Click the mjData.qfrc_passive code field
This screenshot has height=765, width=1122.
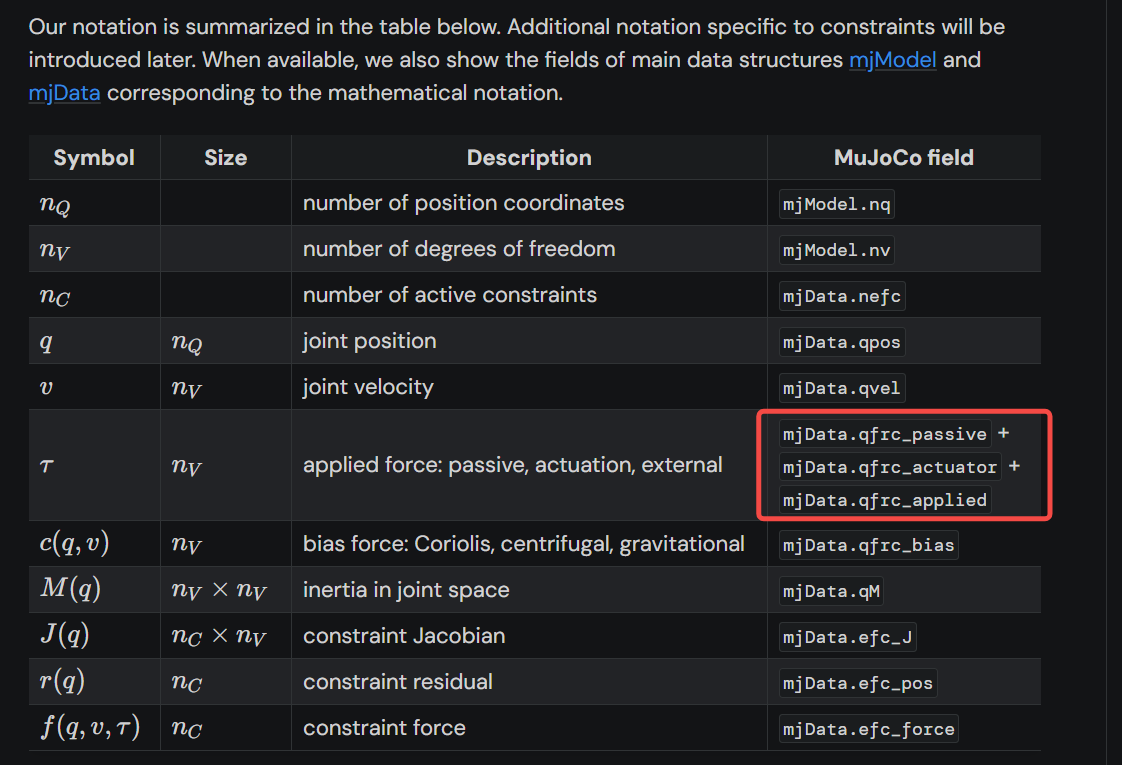[x=885, y=434]
